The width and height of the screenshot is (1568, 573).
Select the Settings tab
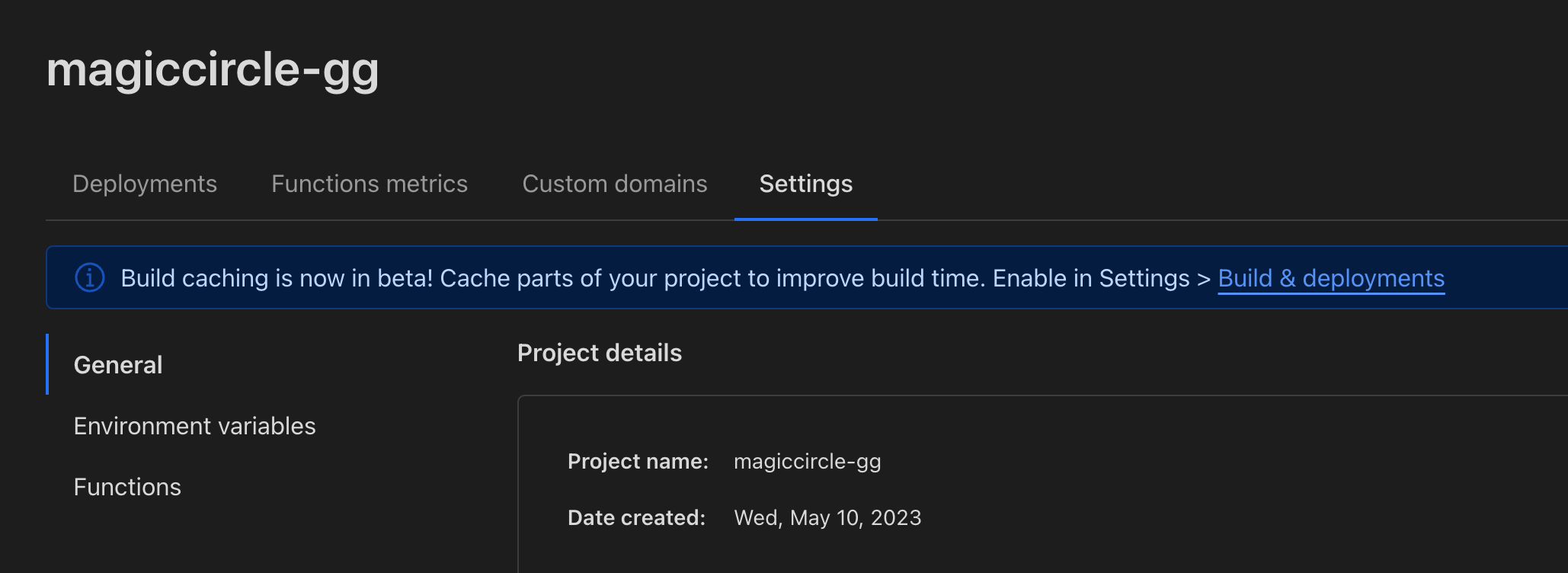[x=805, y=184]
